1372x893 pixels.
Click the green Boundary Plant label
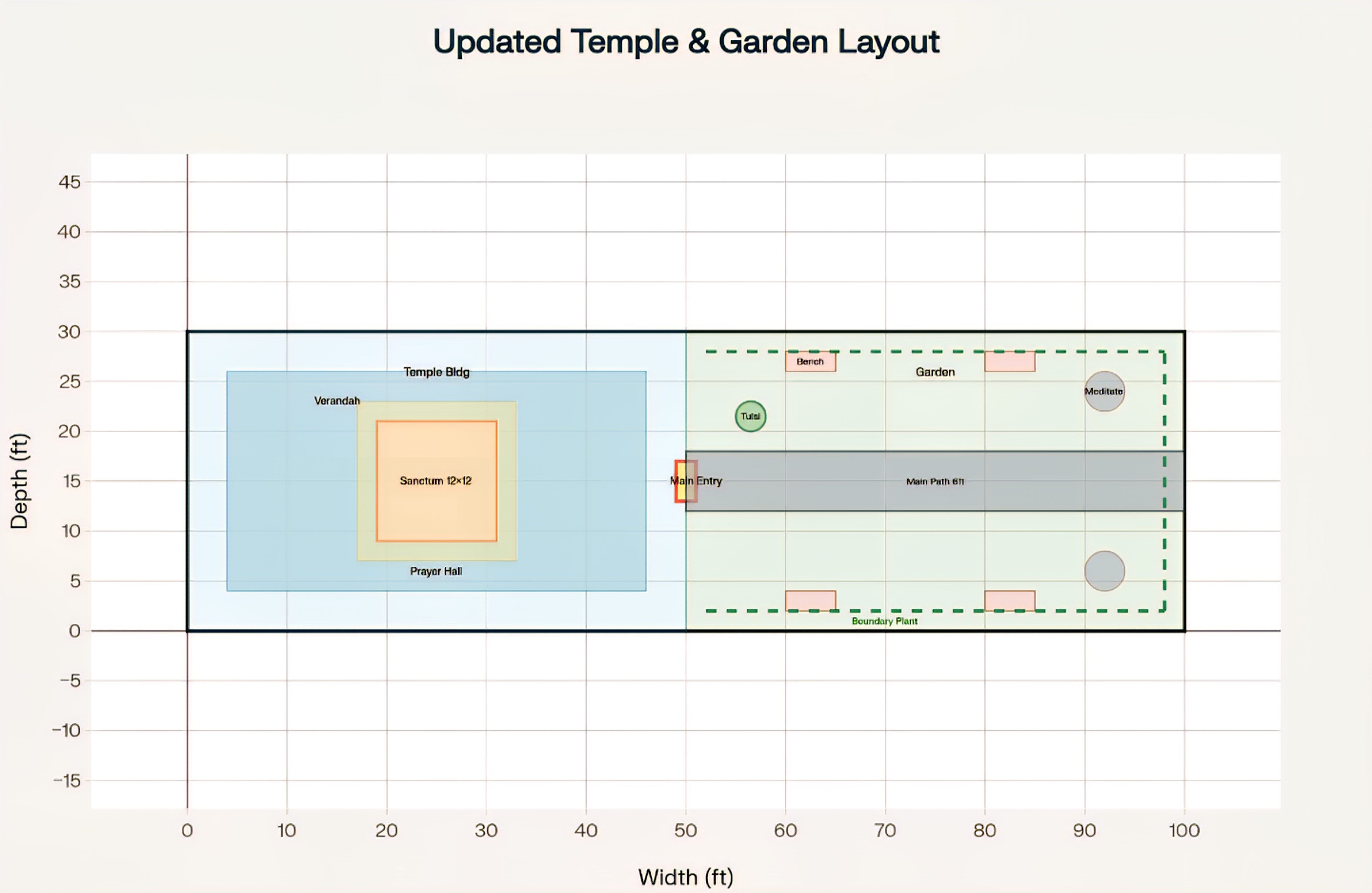pyautogui.click(x=884, y=621)
